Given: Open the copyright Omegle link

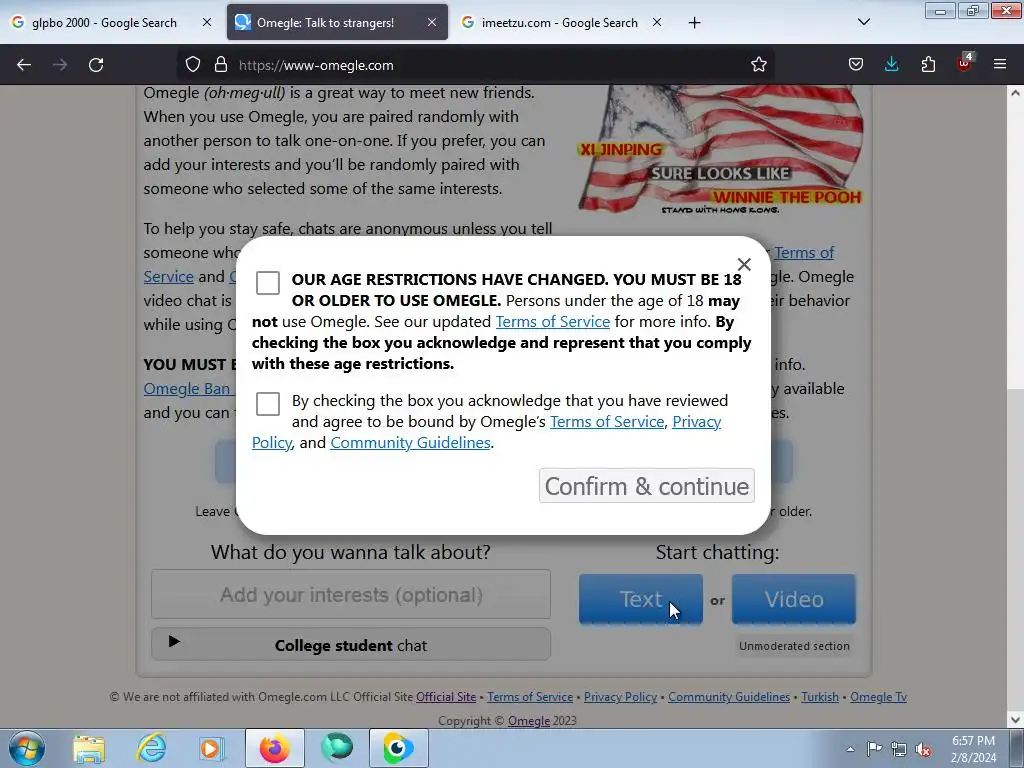Looking at the screenshot, I should (529, 721).
